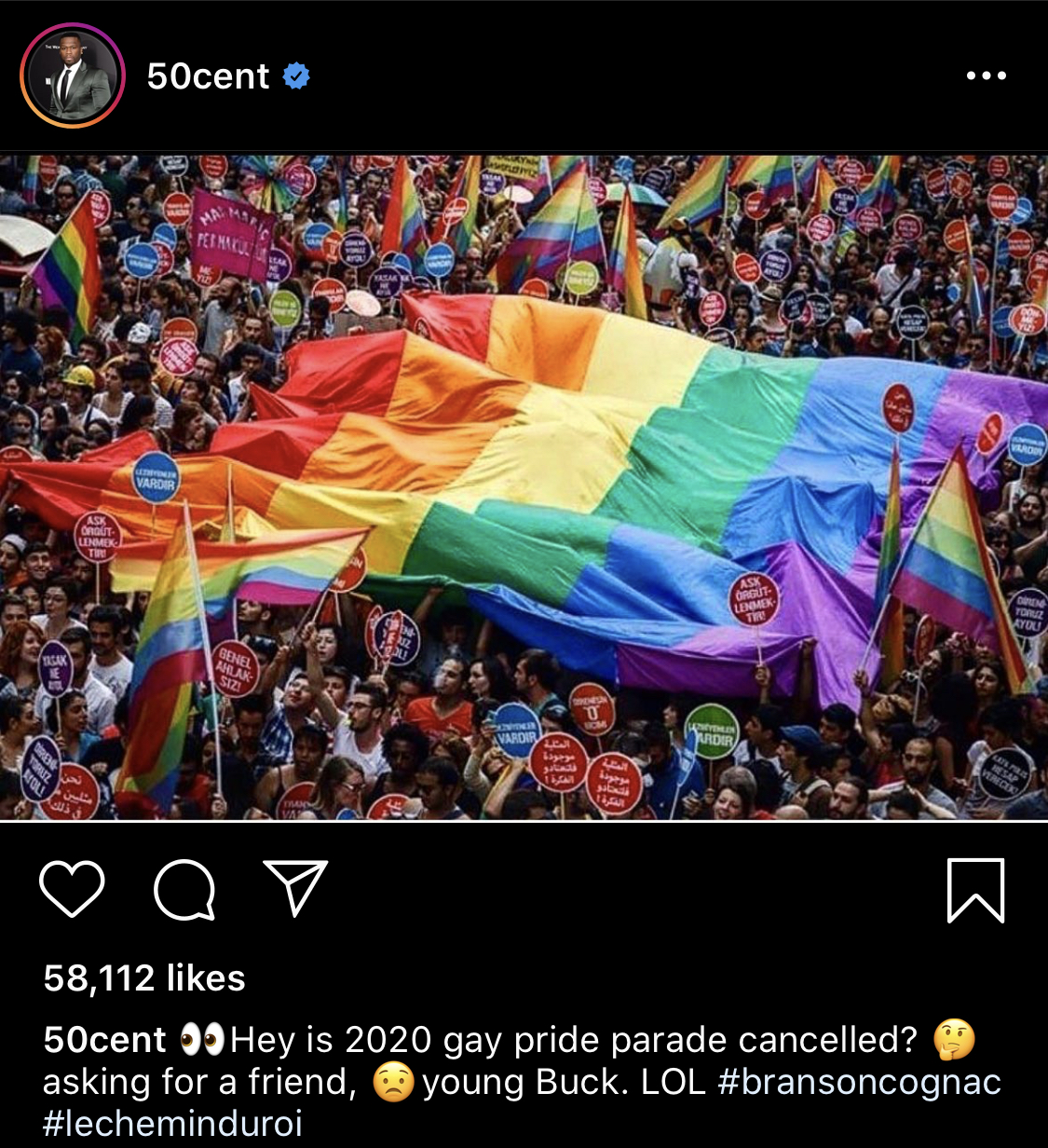Open the three-dot more options menu
The width and height of the screenshot is (1048, 1148).
pos(987,75)
